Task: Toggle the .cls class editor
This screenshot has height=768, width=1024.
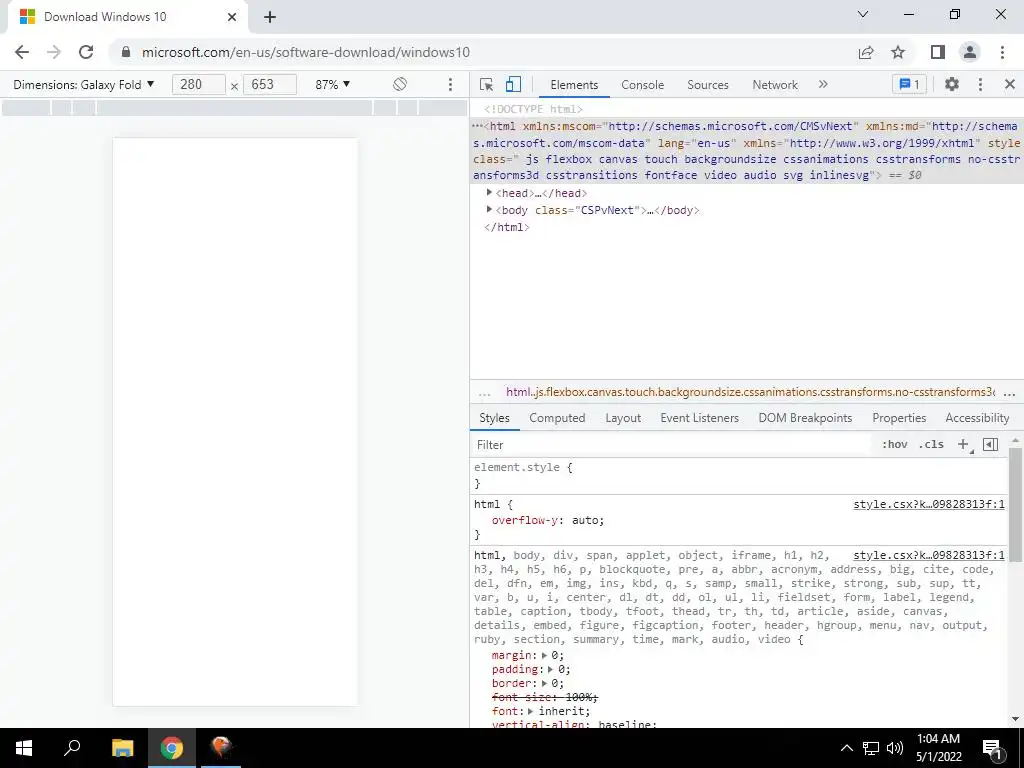Action: 931,444
